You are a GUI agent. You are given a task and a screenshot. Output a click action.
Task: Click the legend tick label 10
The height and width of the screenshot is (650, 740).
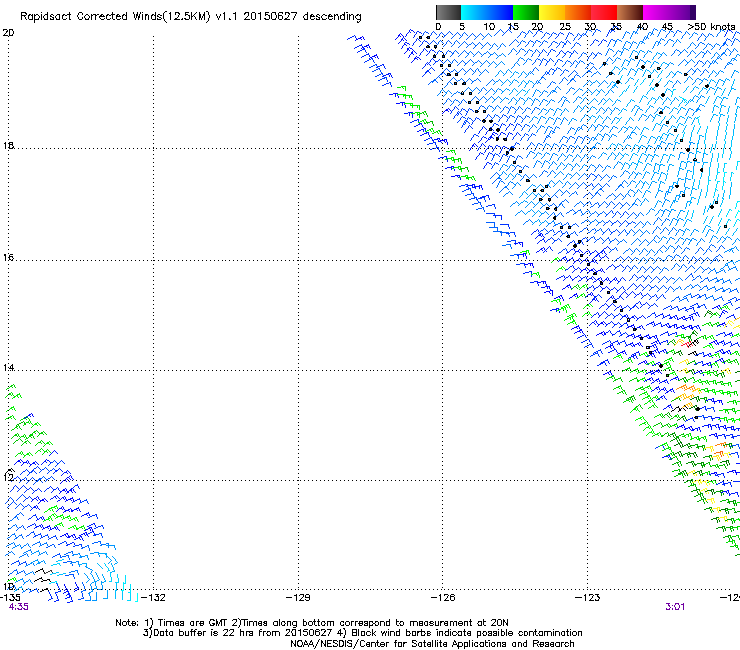click(489, 27)
